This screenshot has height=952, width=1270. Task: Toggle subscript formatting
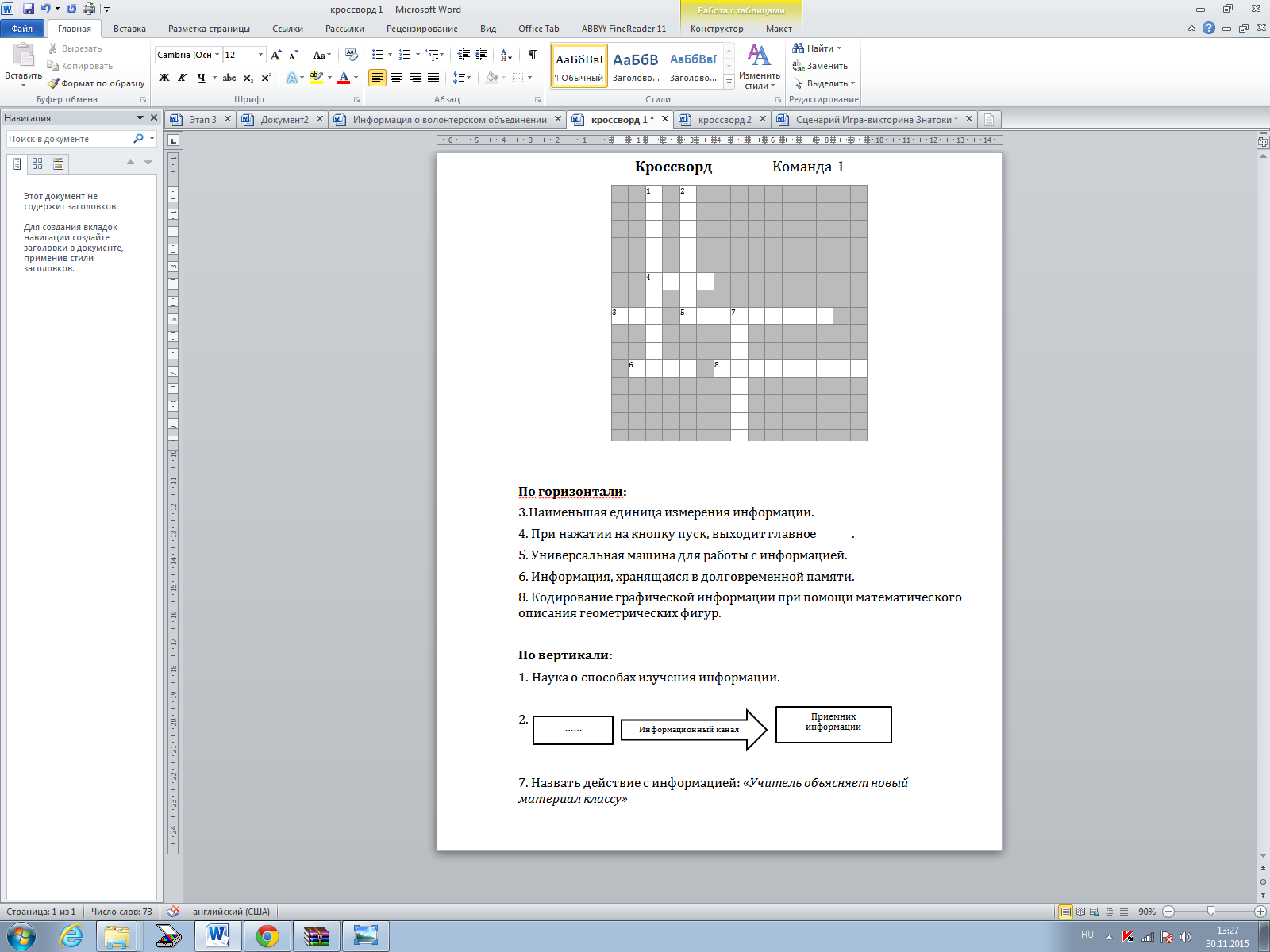tap(248, 78)
